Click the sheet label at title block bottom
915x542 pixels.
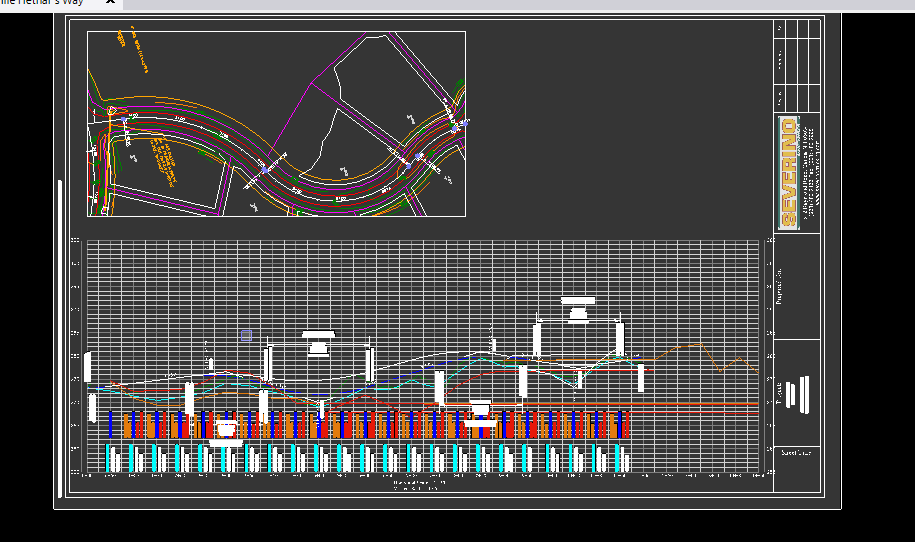tap(797, 452)
